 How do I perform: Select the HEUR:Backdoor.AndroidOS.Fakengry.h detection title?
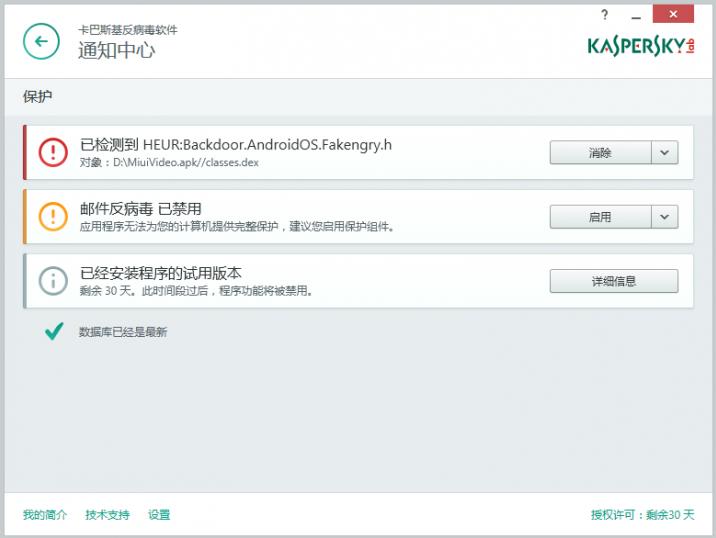[236, 145]
